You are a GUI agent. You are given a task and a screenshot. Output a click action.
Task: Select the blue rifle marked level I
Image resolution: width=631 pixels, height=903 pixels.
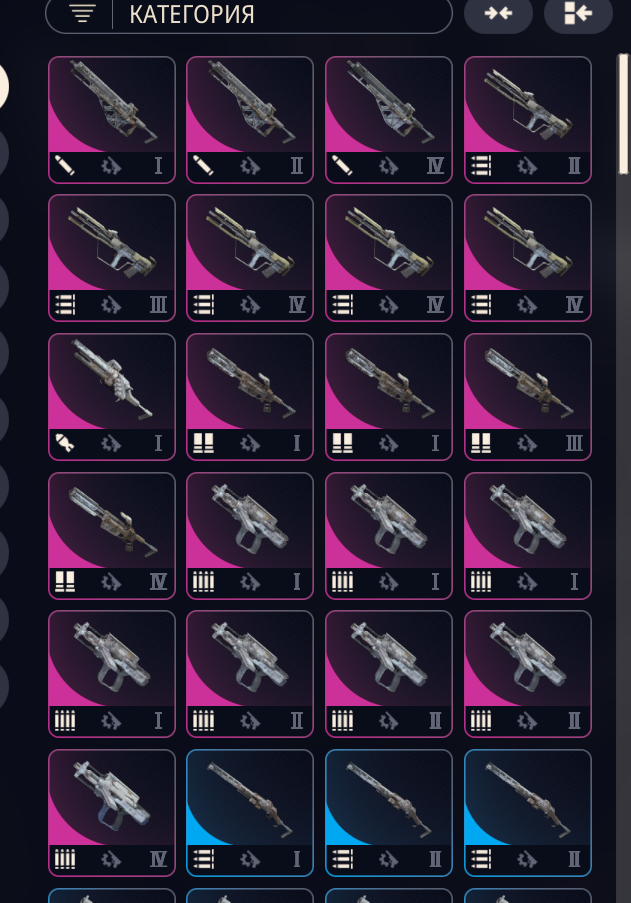click(x=250, y=813)
